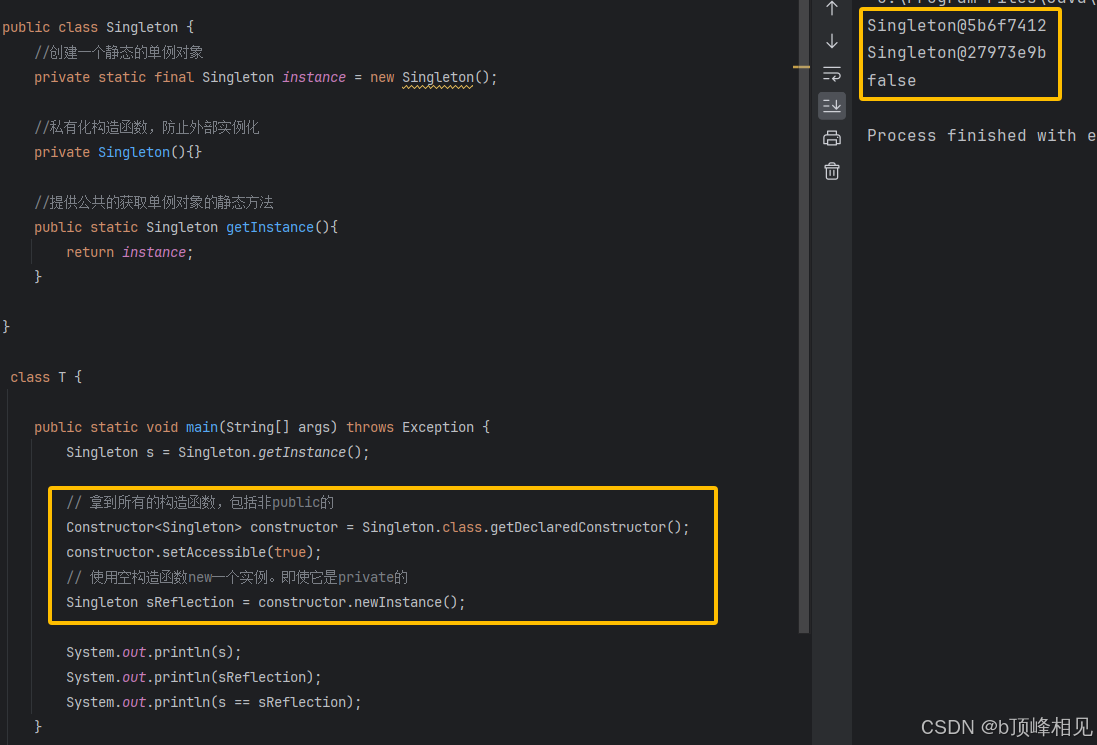Screen dimensions: 1097x745
Task: Toggle scroll to end of console
Action: [x=831, y=105]
